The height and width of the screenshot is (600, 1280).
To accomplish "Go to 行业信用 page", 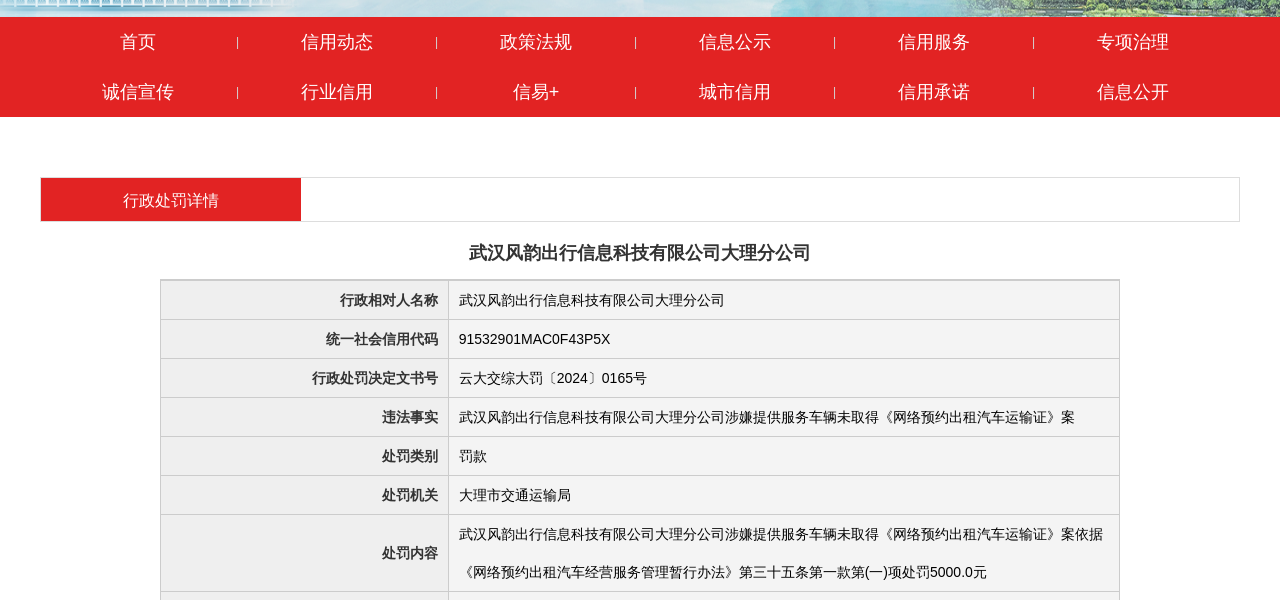I will (337, 92).
